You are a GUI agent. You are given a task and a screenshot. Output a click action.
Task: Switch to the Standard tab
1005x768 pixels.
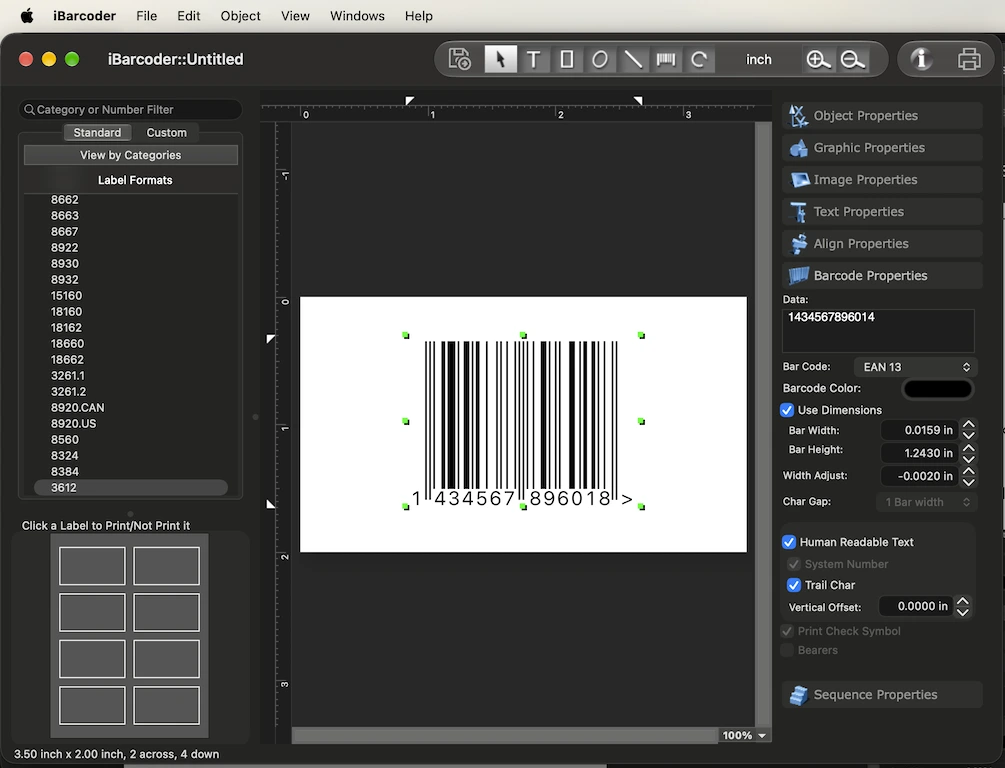pos(97,133)
